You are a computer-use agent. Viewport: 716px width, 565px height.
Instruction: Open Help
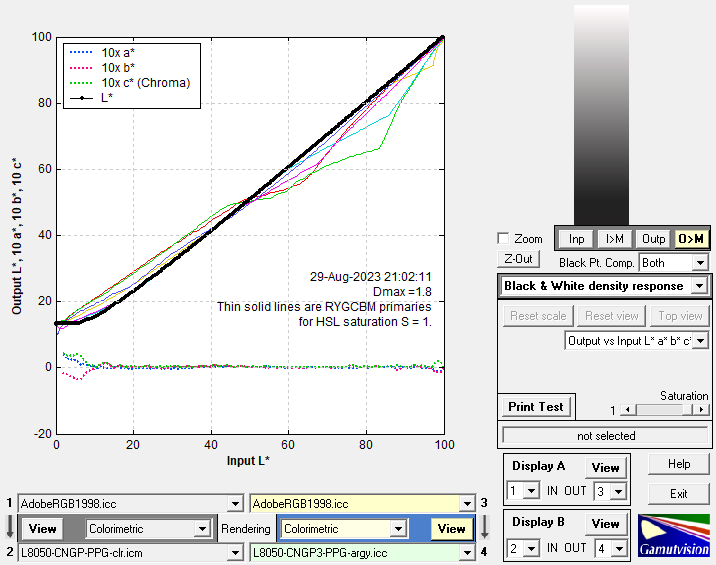pyautogui.click(x=679, y=465)
